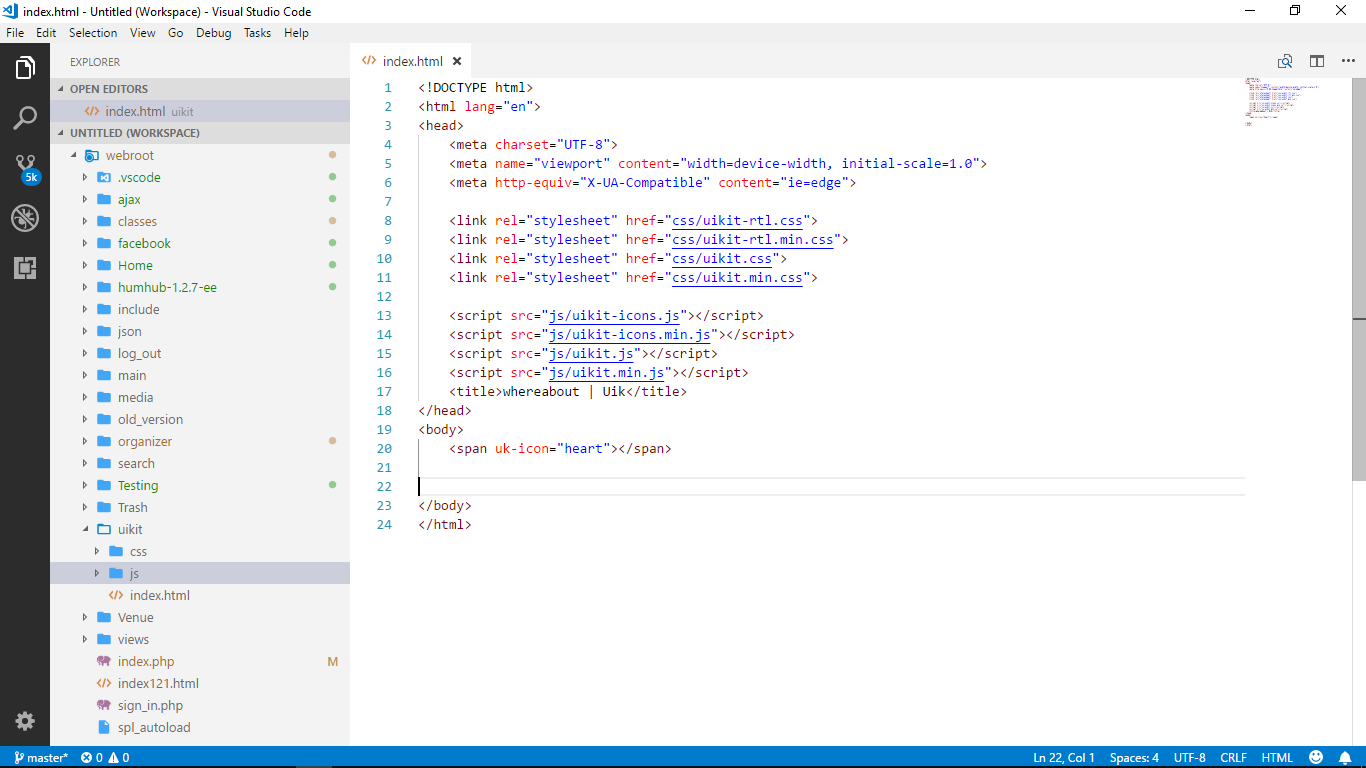Open spl_autoload file in the explorer
The width and height of the screenshot is (1366, 768).
click(x=200, y=727)
